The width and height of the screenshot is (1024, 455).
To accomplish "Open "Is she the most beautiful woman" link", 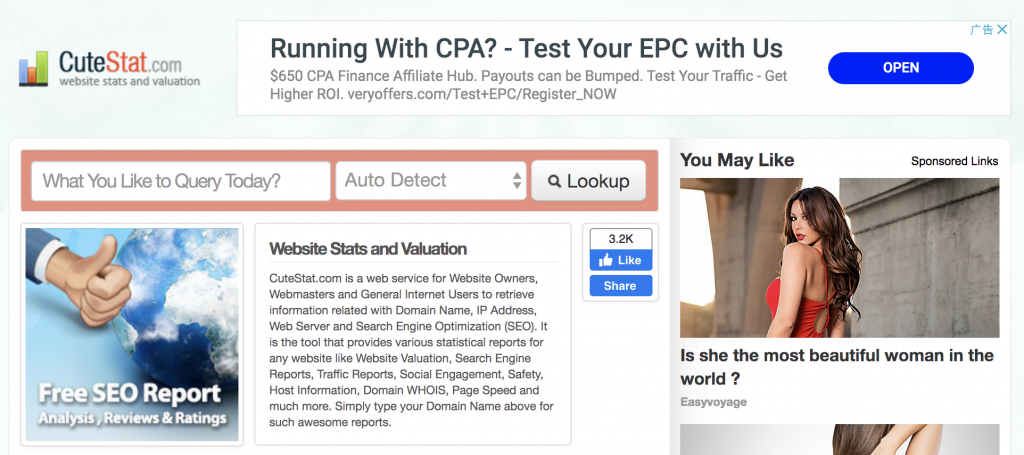I will click(836, 367).
